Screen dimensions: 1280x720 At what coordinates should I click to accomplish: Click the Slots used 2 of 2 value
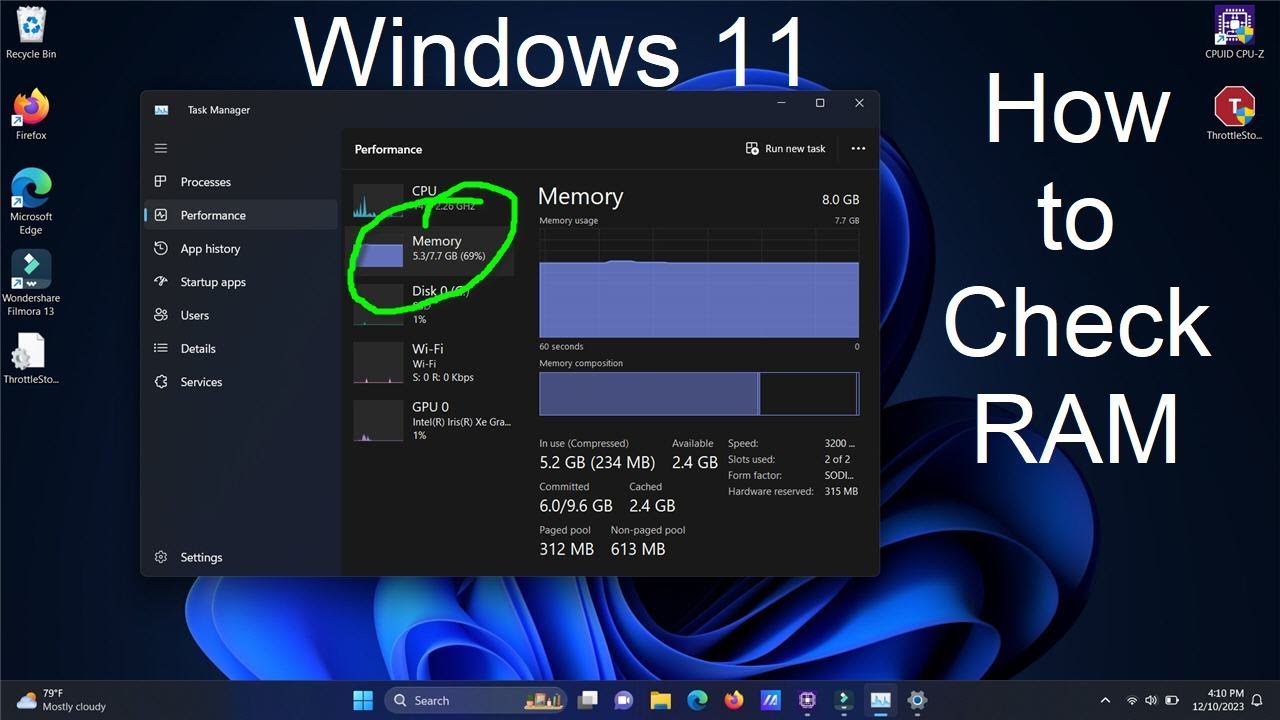click(838, 459)
